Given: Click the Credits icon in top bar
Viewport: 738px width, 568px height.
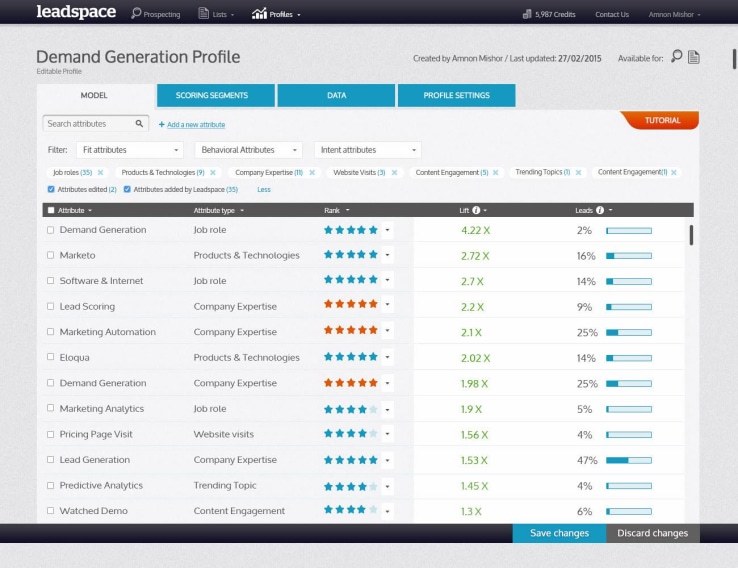Looking at the screenshot, I should pyautogui.click(x=527, y=14).
